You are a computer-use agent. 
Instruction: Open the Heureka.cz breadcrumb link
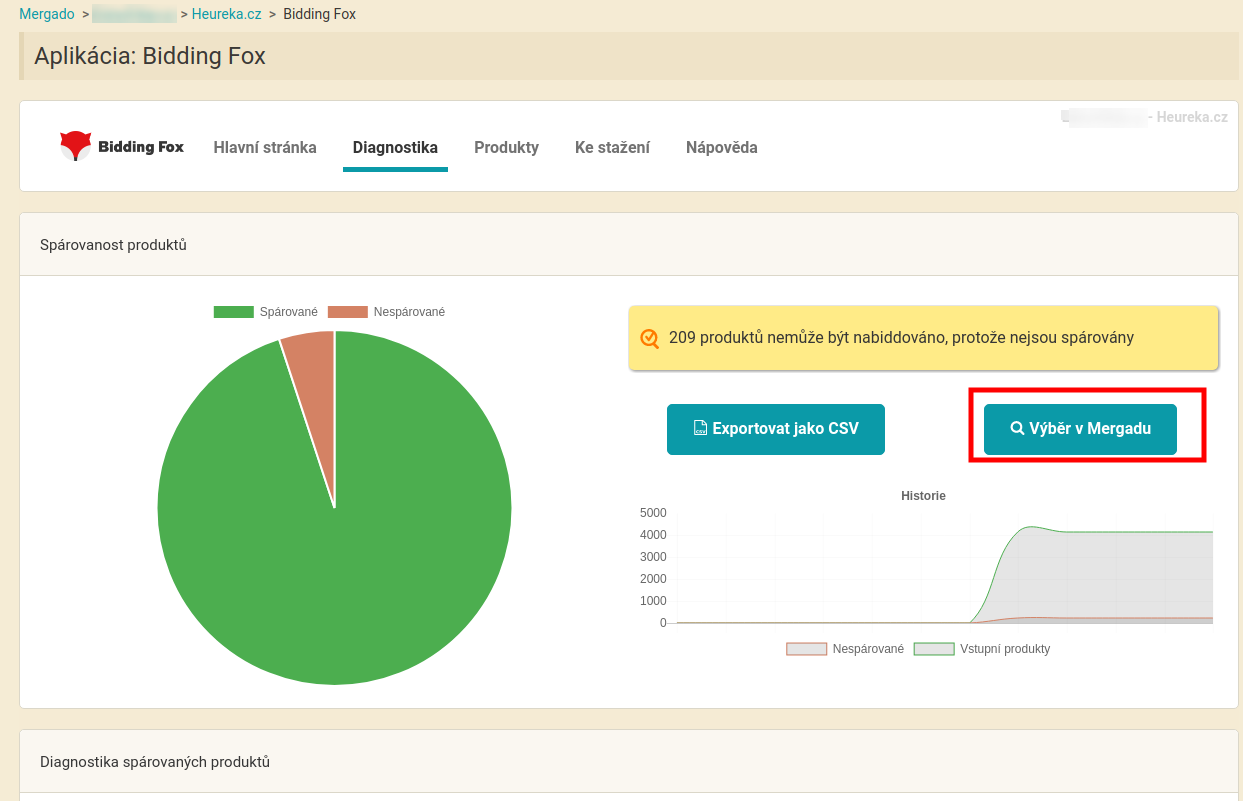228,14
